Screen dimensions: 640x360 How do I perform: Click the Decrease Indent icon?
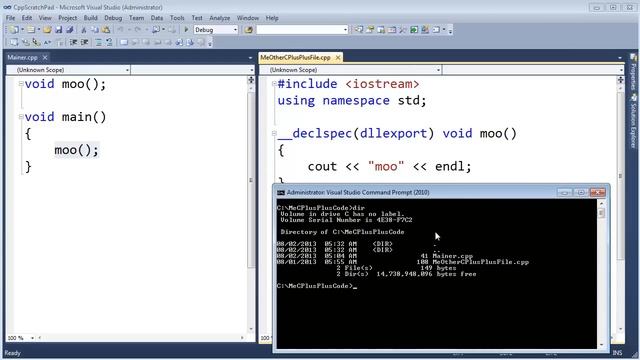[x=73, y=42]
